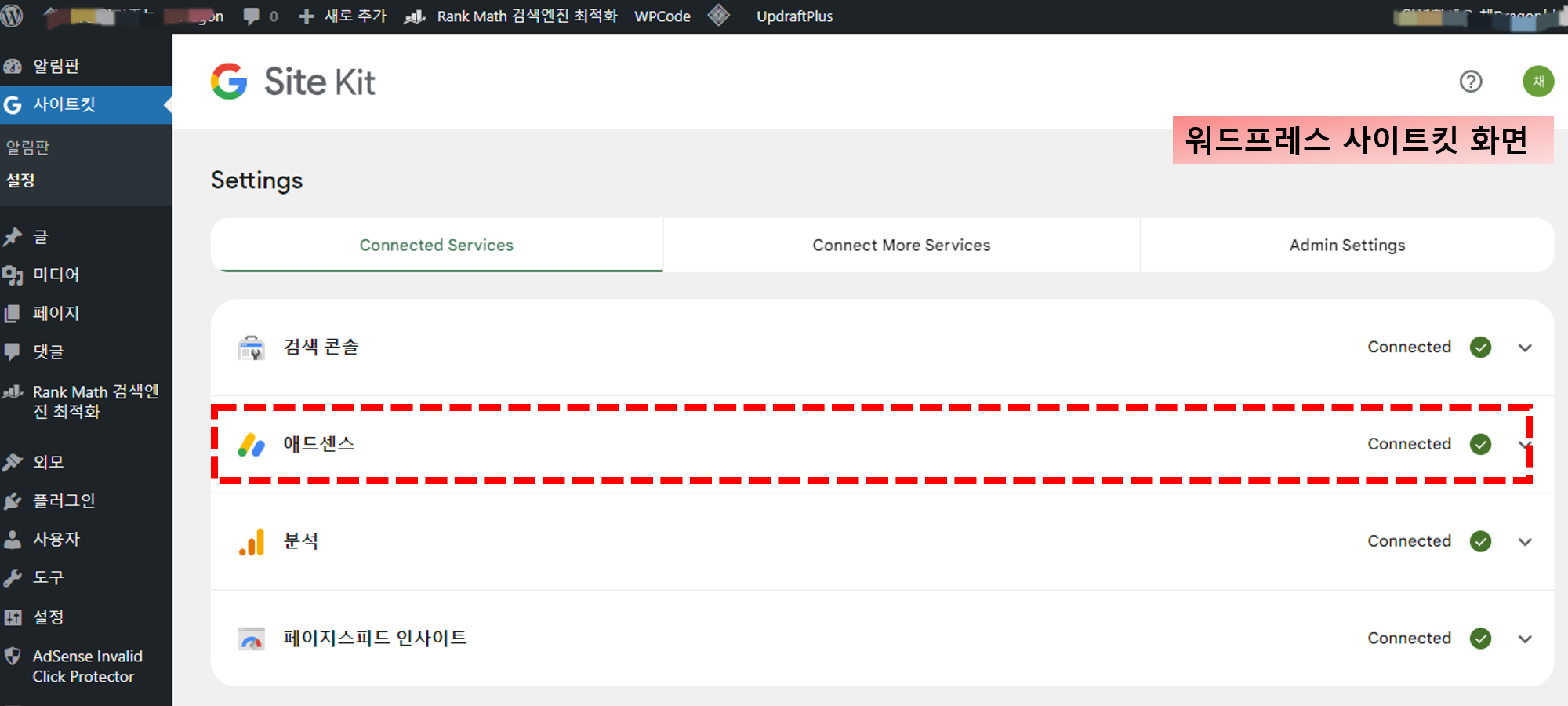Click the diamond icon next to WPCode
This screenshot has height=706, width=1568.
pos(719,16)
